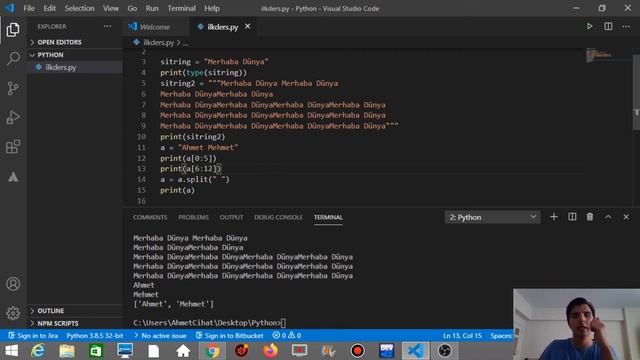The image size is (640, 360).
Task: Click ilkders.py breadcrumb in editor
Action: (158, 42)
